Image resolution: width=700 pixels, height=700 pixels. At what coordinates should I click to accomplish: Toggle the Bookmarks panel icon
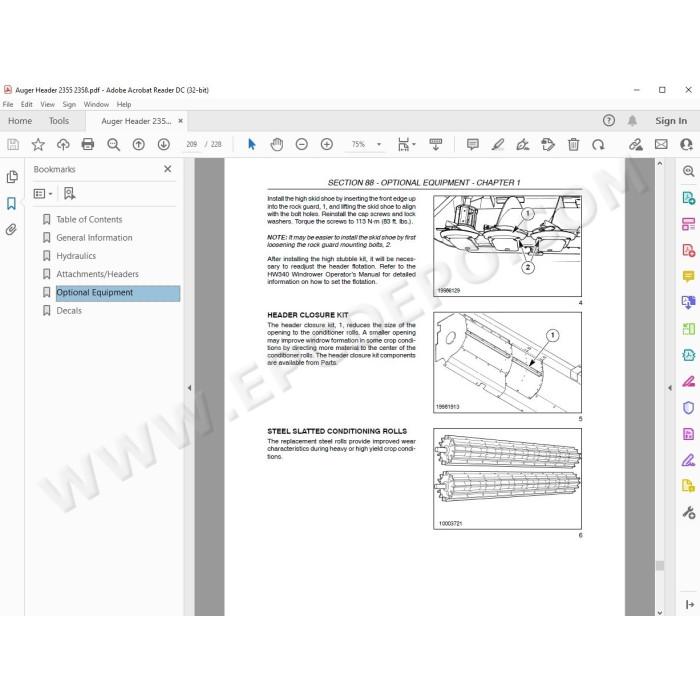(12, 204)
